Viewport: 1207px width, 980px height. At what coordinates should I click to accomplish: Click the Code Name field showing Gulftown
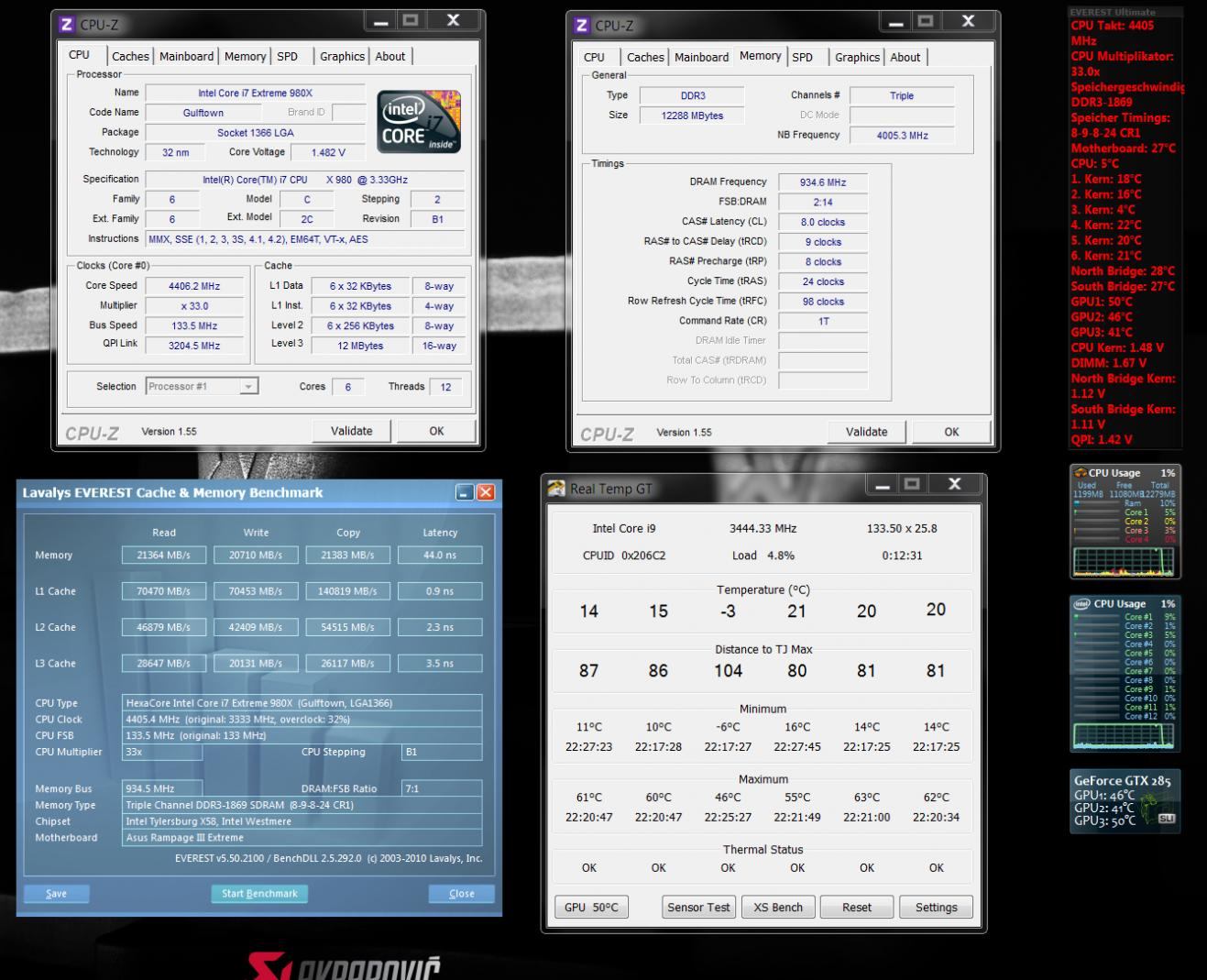203,113
